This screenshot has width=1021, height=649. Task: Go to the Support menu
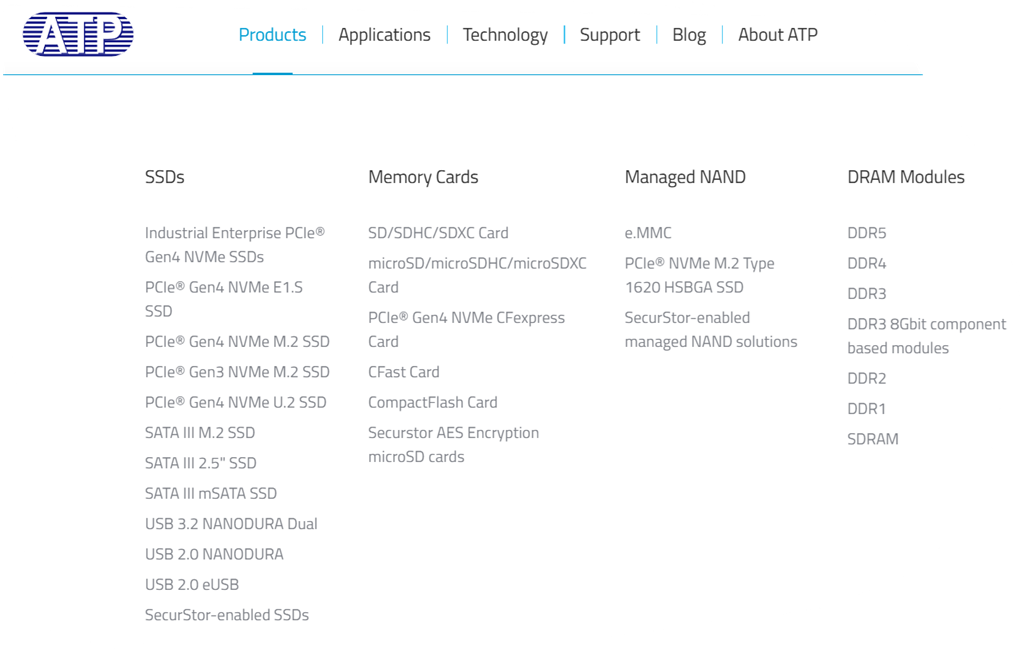pos(610,35)
